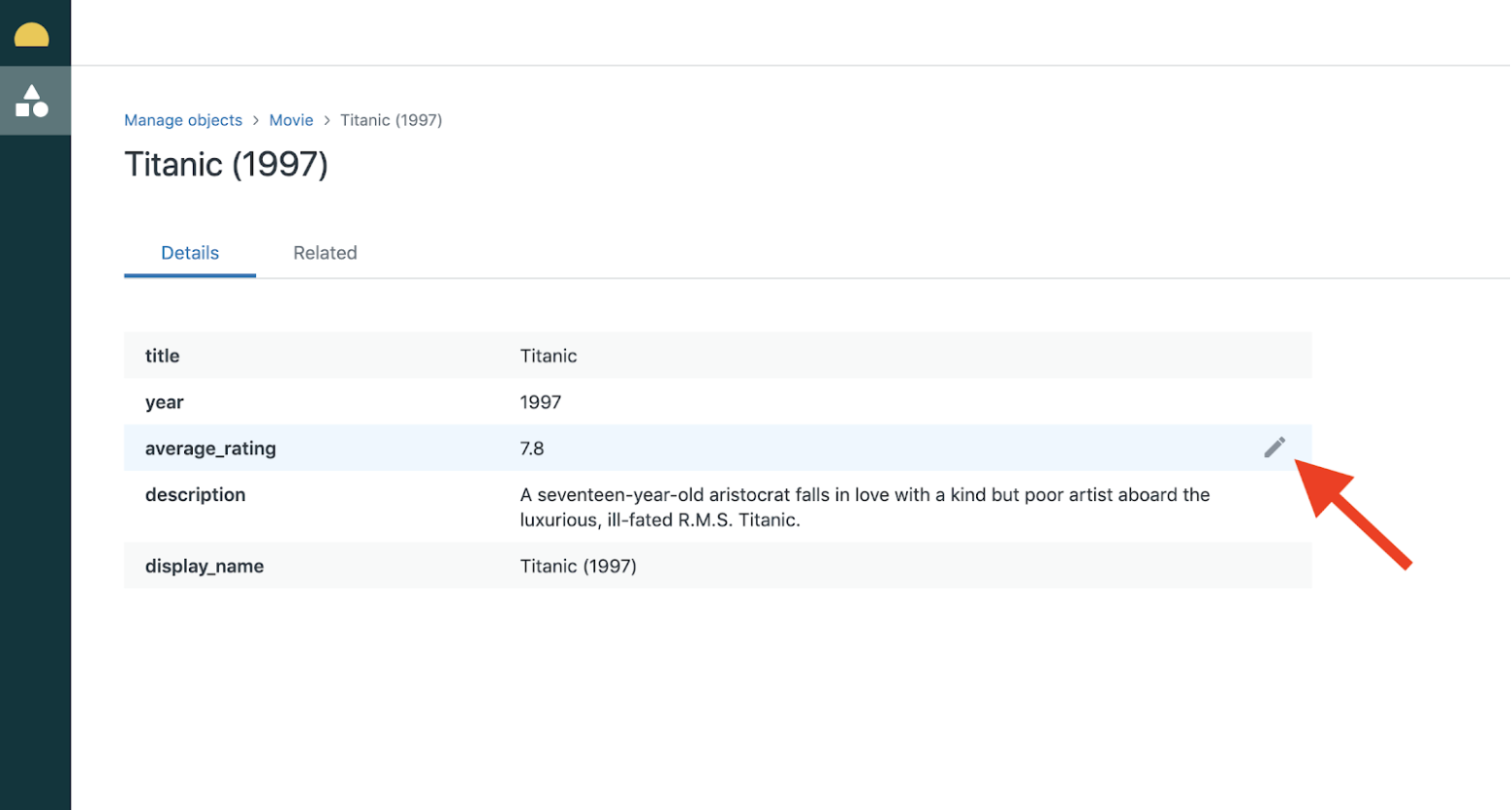Screen dimensions: 1512x810
Task: Open the Movie breadcrumb link
Action: click(x=291, y=120)
